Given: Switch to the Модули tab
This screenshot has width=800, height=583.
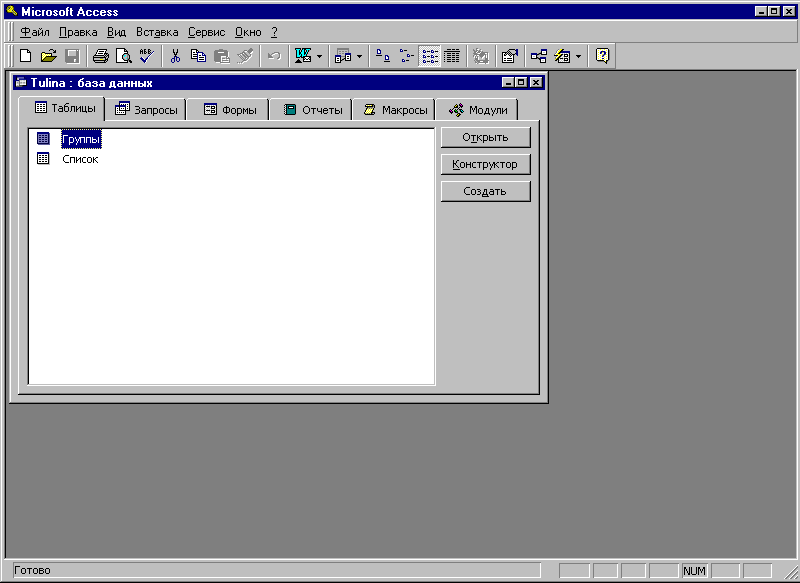Looking at the screenshot, I should 478,110.
